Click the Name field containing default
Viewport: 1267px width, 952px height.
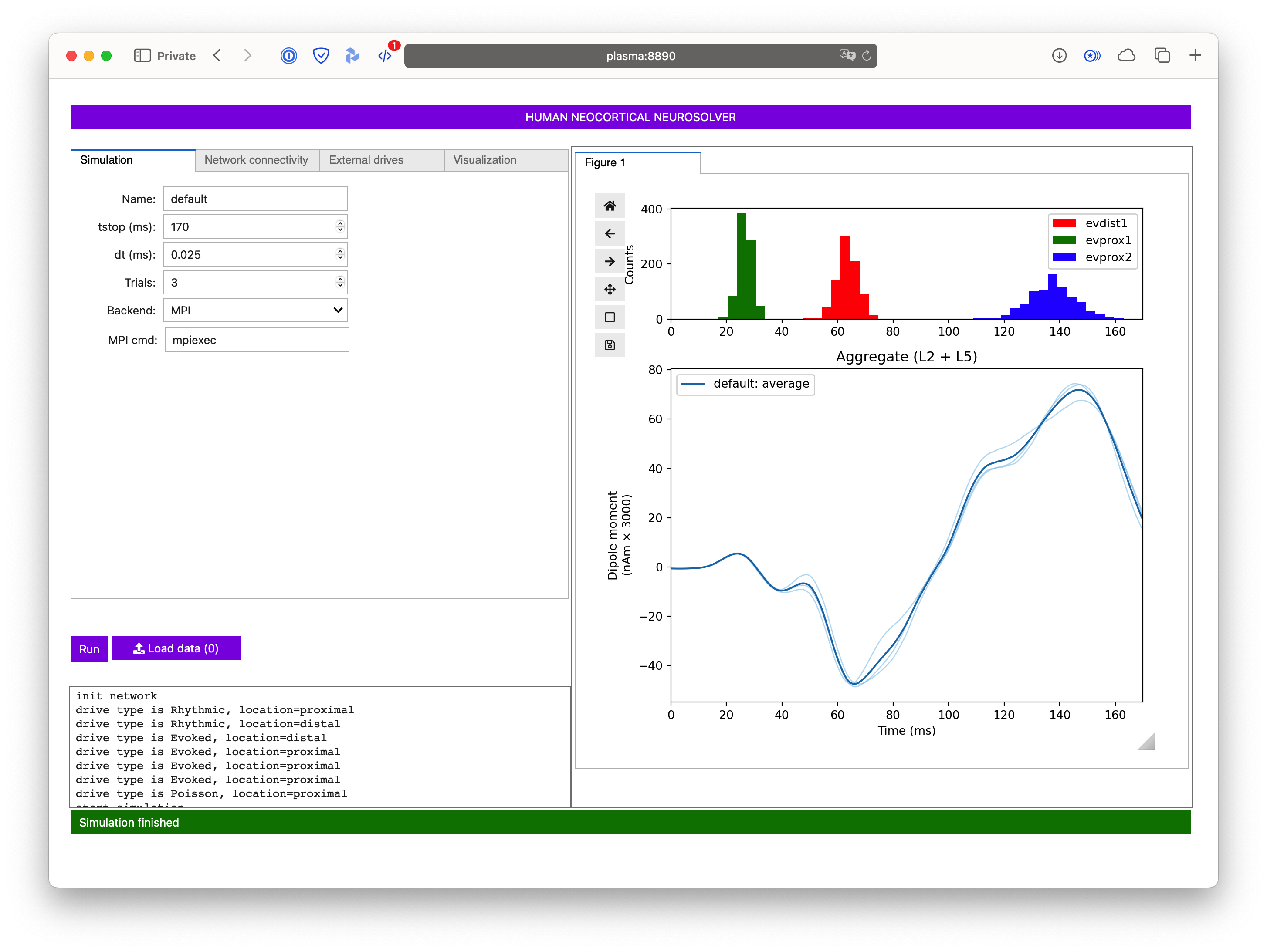255,199
